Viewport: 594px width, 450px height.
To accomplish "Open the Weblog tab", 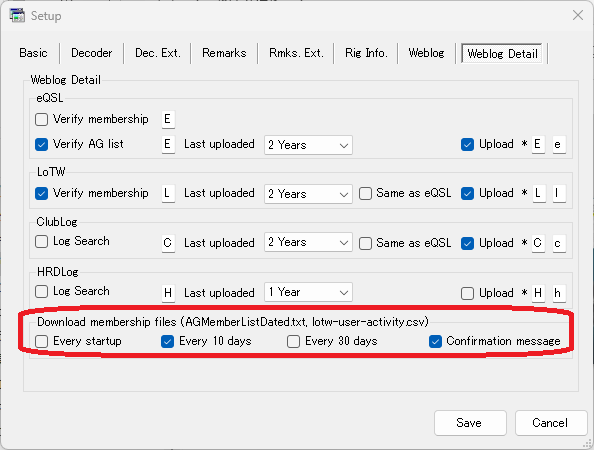I will point(427,53).
